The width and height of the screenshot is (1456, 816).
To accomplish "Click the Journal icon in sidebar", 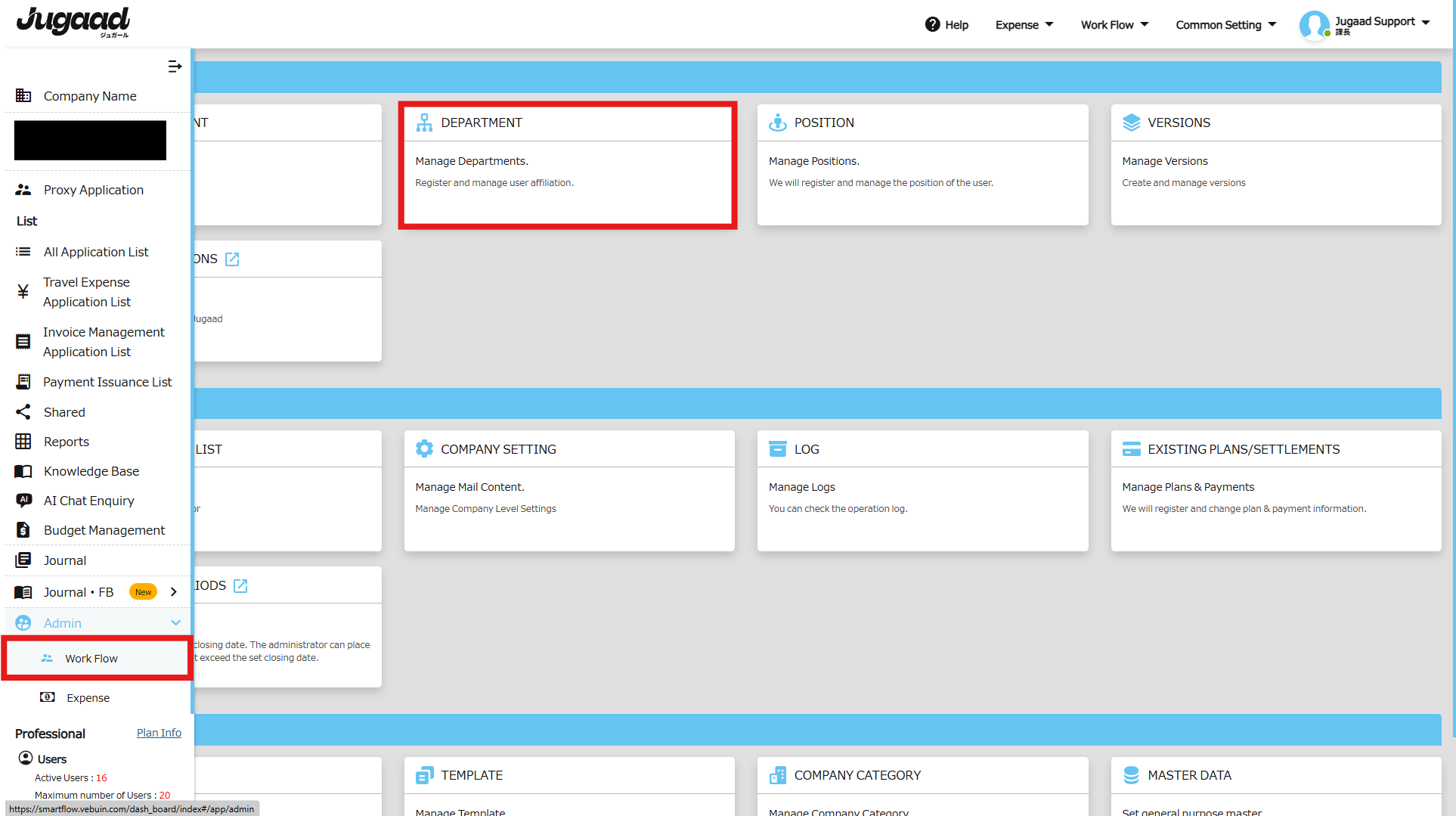I will point(23,560).
